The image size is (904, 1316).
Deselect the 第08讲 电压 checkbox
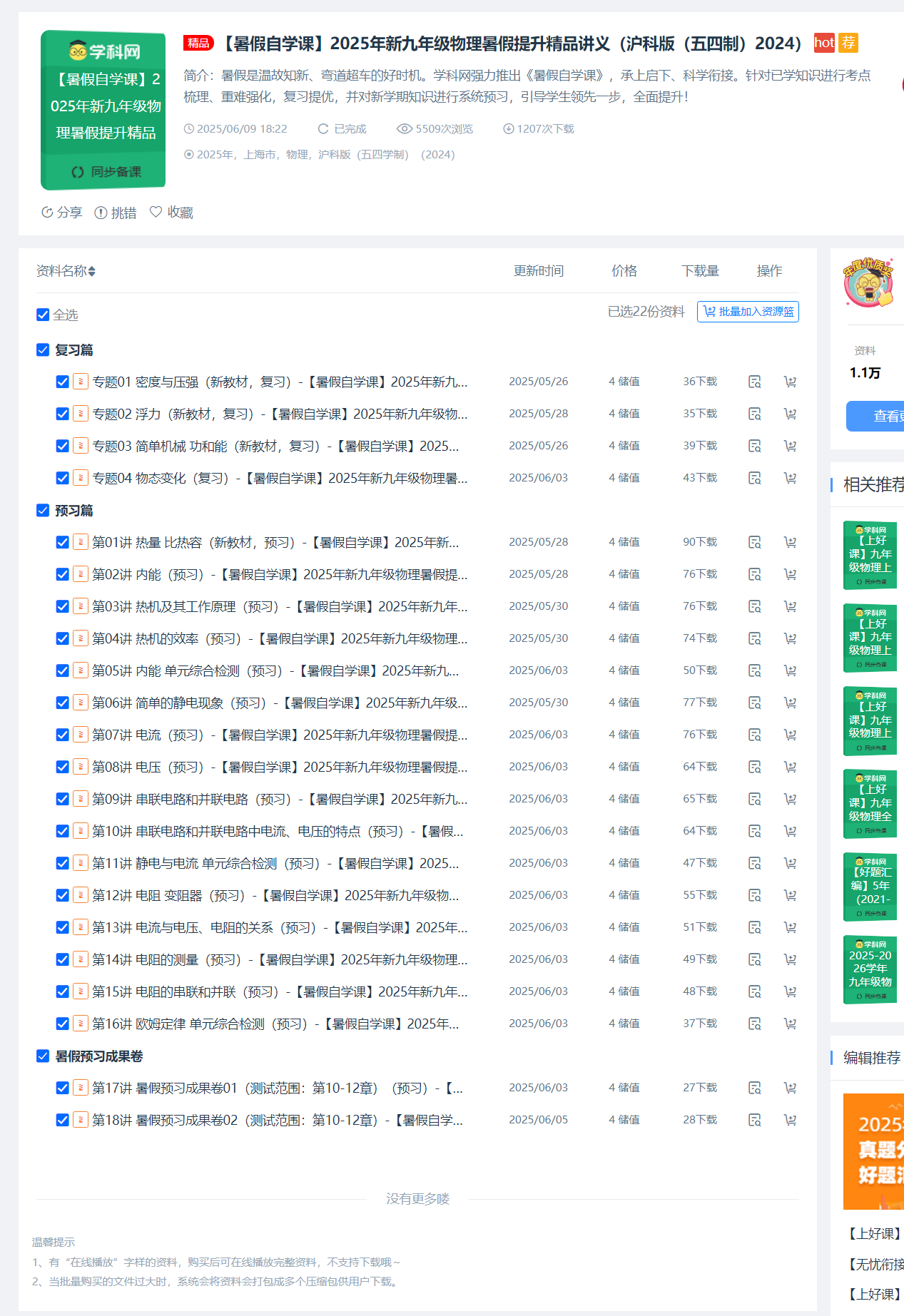pos(62,767)
